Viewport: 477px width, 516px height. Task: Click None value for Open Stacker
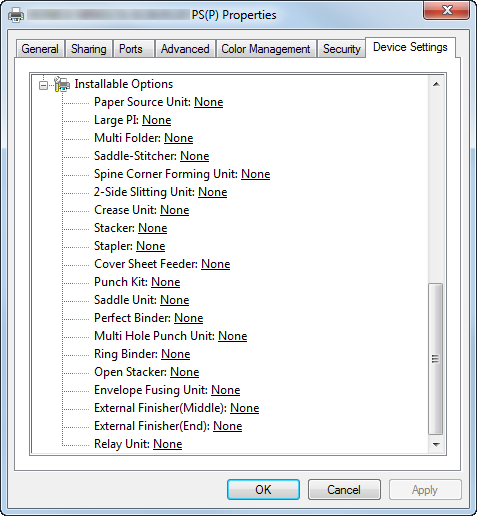coord(185,372)
